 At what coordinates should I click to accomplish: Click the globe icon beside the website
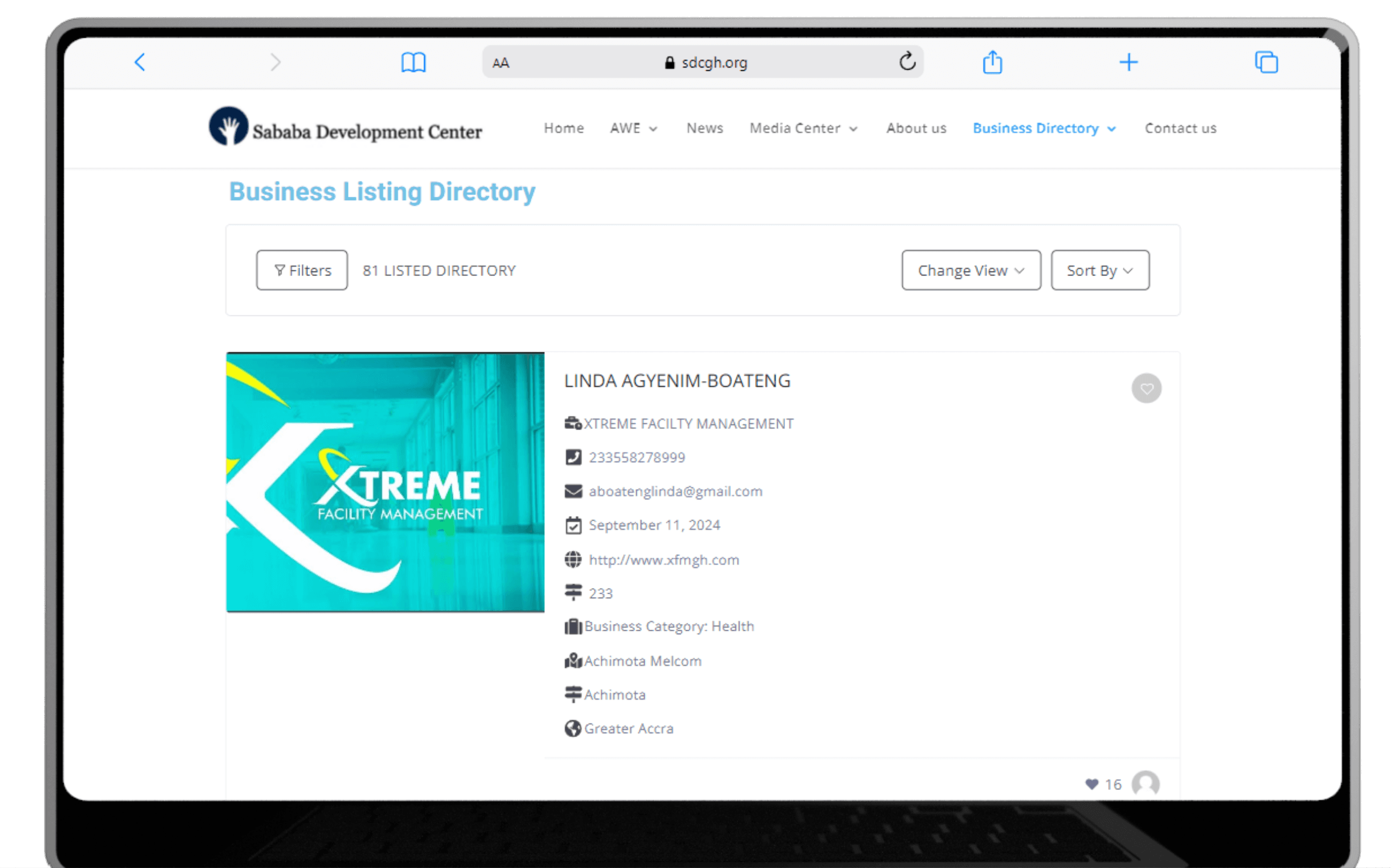tap(573, 559)
